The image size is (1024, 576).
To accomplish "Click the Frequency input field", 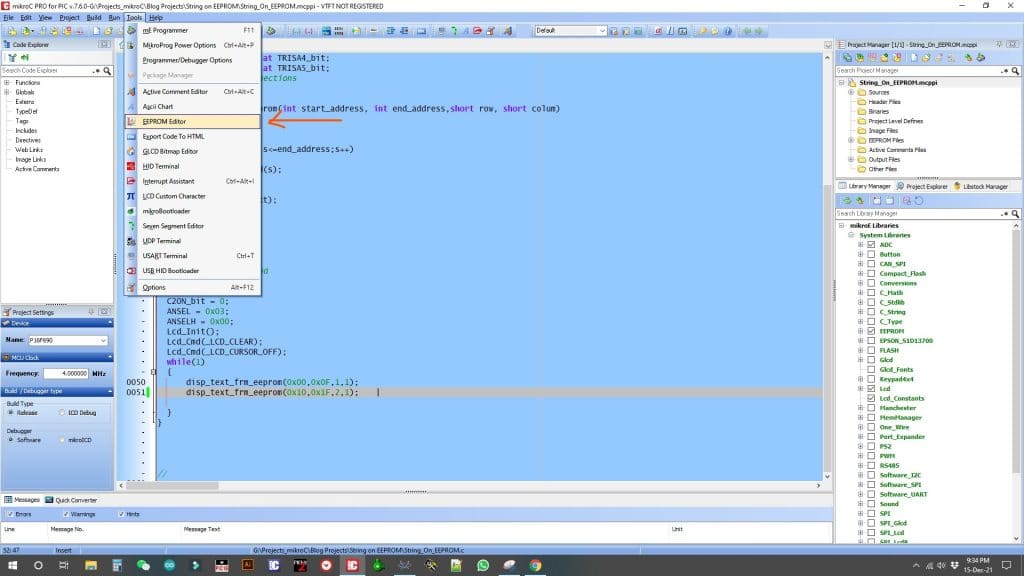I will (66, 374).
